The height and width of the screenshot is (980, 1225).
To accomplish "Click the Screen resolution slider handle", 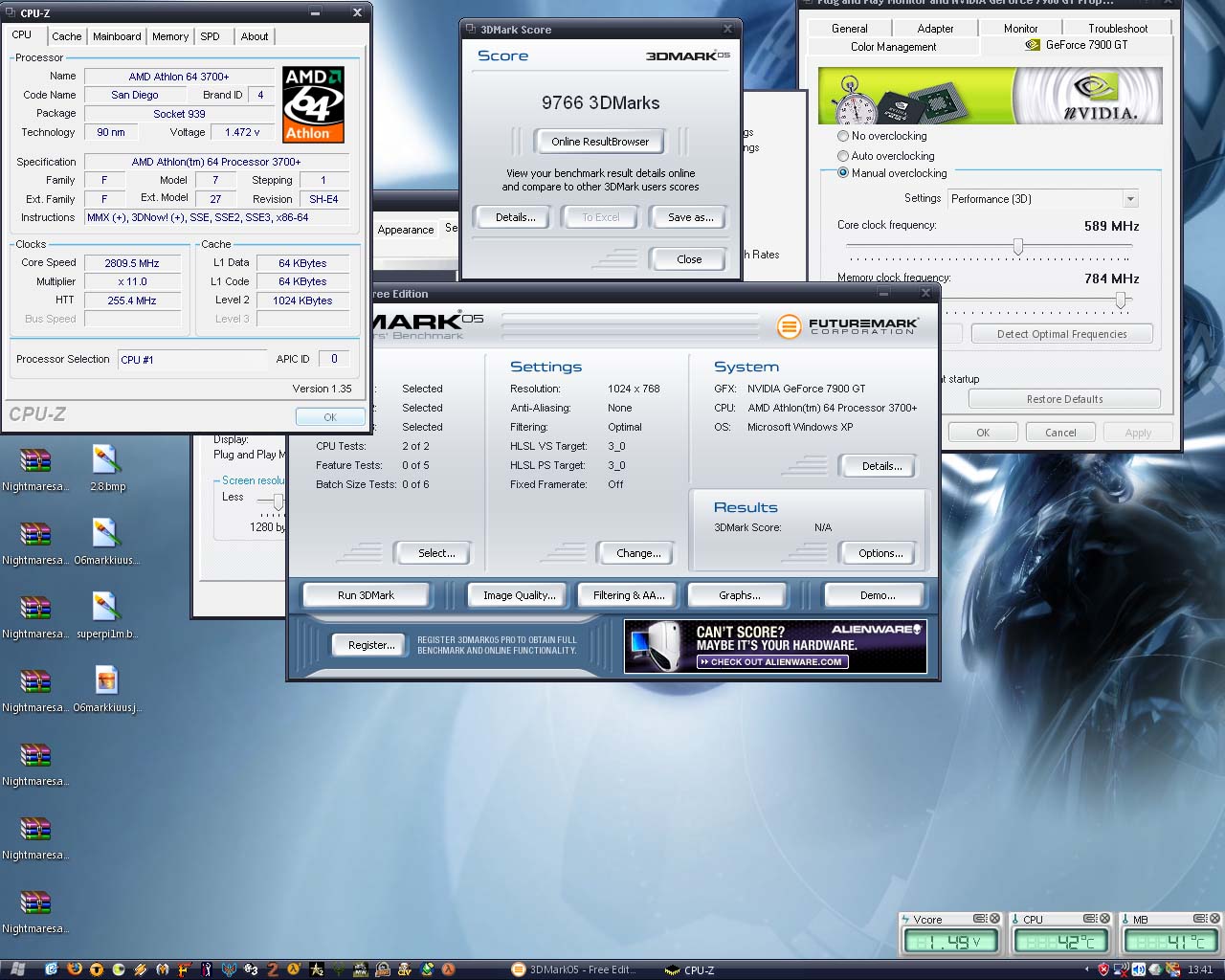I will 278,501.
